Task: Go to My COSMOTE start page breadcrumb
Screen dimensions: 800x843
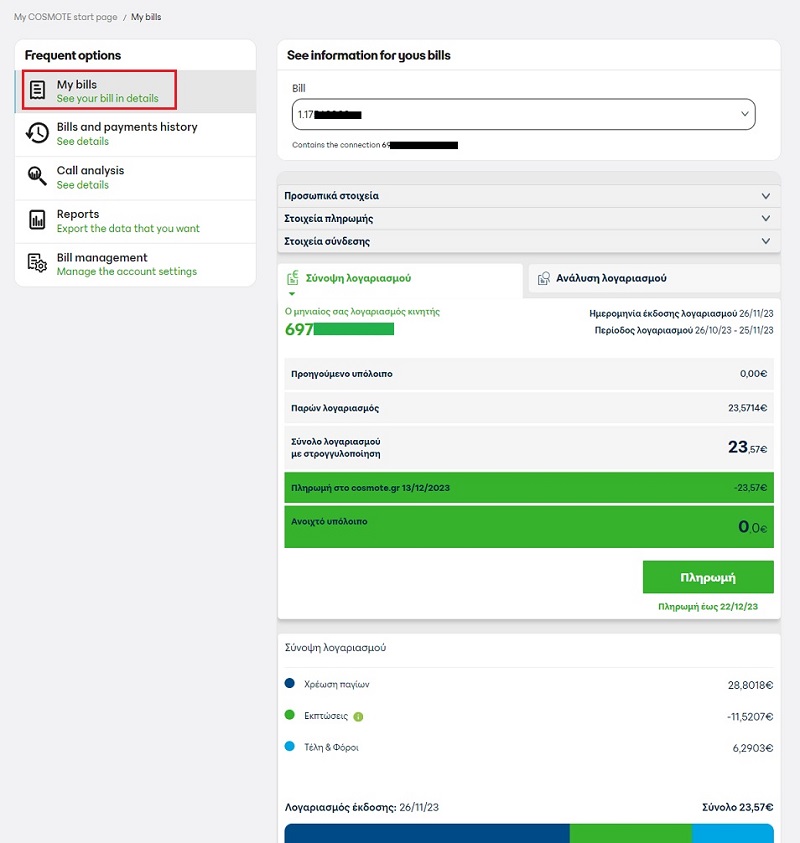Action: [x=65, y=17]
